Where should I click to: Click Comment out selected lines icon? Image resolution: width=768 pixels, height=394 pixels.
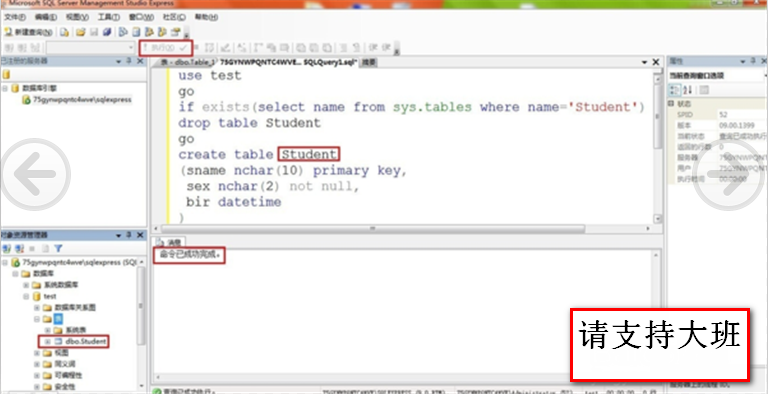pyautogui.click(x=343, y=48)
